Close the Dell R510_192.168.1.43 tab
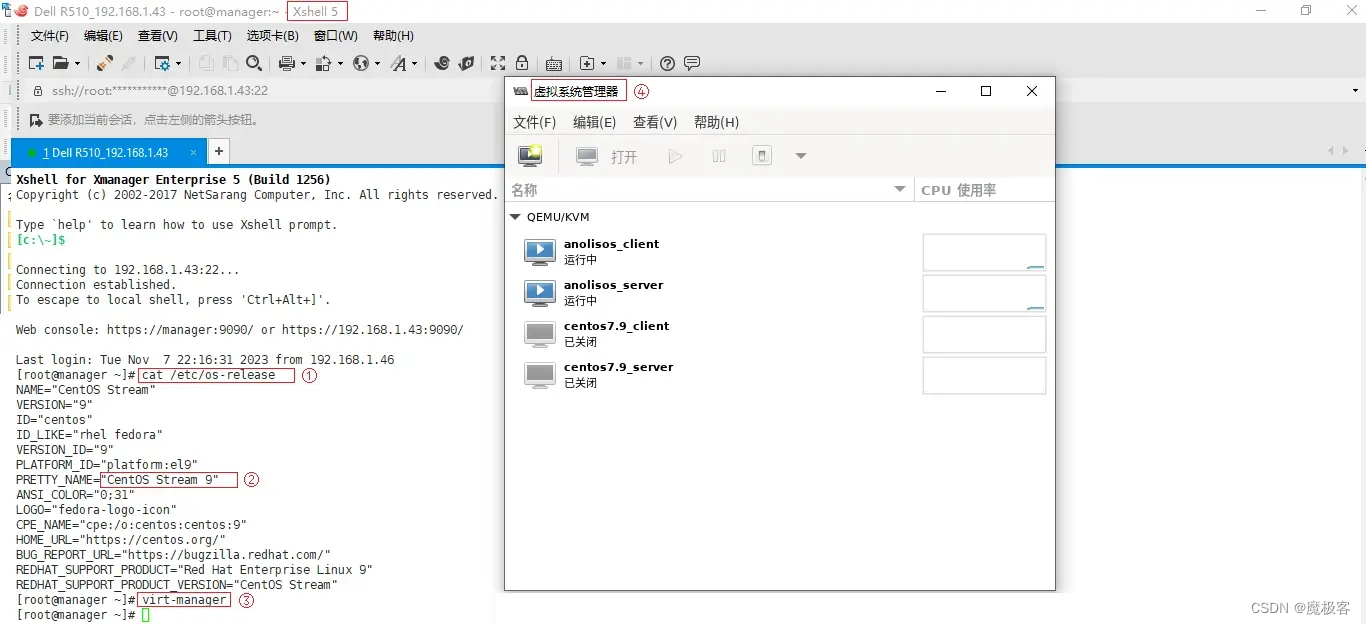1366x624 pixels. pos(193,153)
